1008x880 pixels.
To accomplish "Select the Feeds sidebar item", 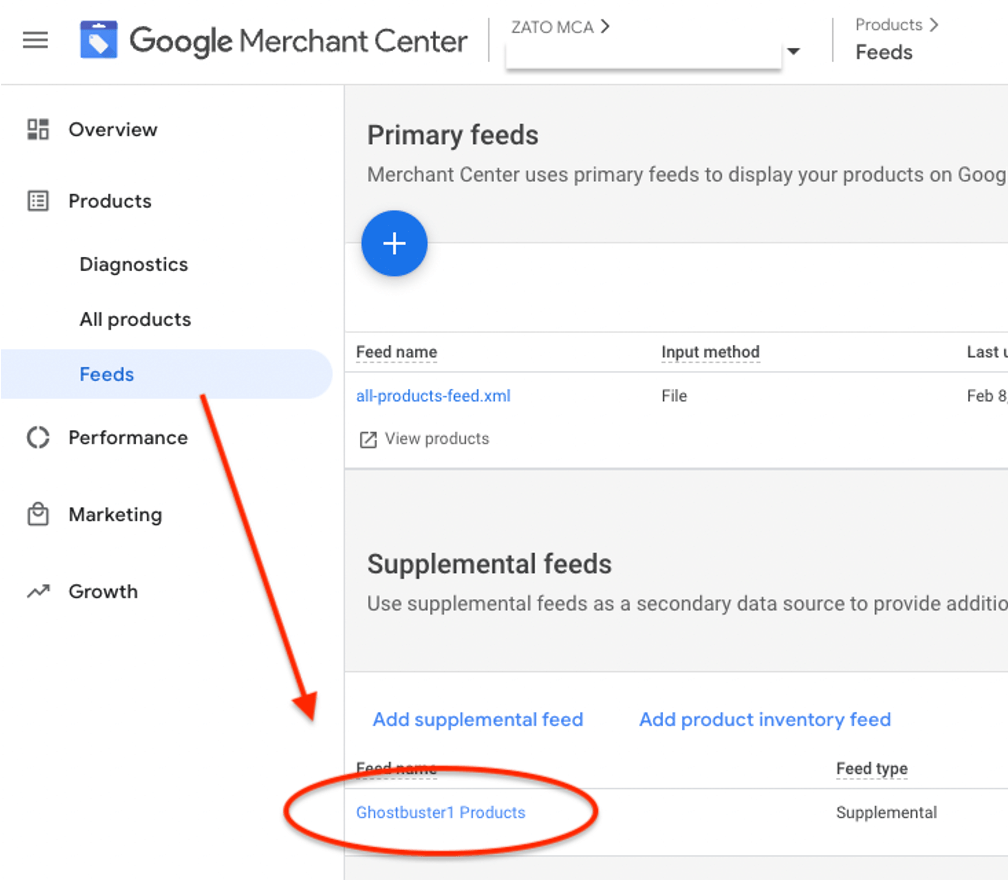I will 166,374.
